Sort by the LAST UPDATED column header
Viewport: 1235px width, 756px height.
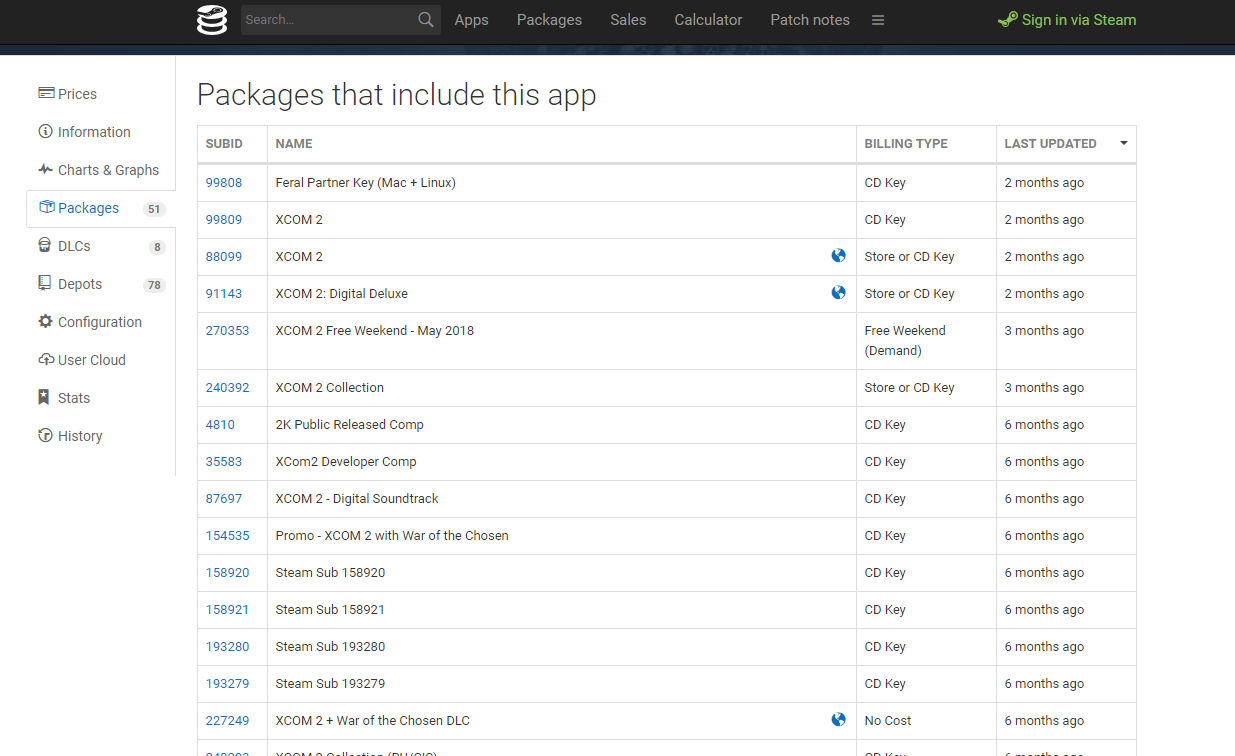click(1066, 144)
